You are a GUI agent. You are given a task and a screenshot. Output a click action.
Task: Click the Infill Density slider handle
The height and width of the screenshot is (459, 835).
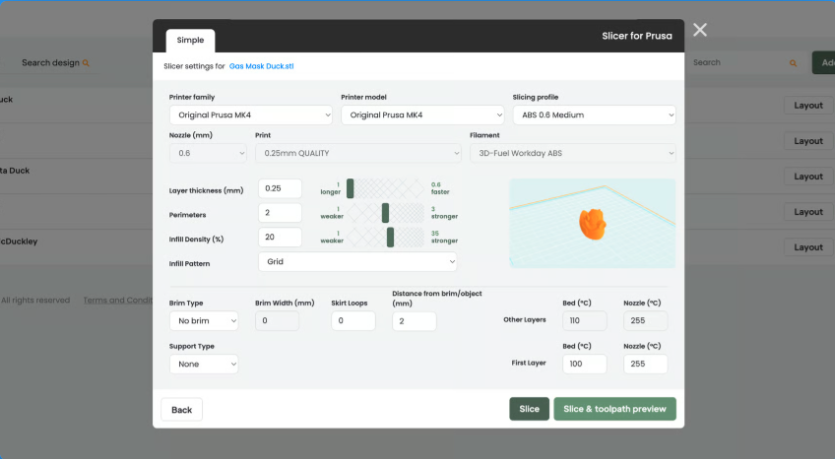(x=390, y=237)
